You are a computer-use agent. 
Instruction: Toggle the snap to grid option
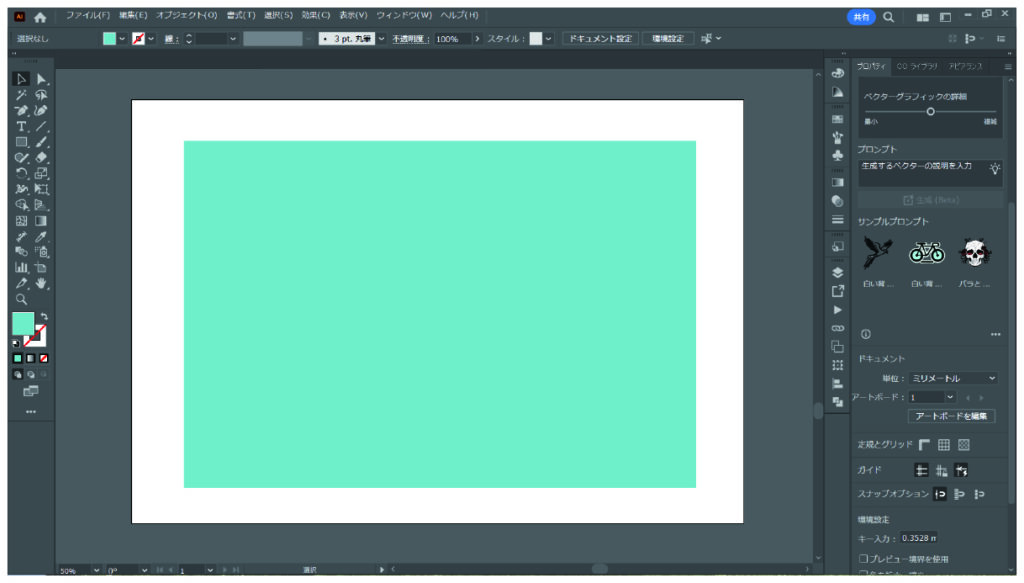pyautogui.click(x=980, y=495)
